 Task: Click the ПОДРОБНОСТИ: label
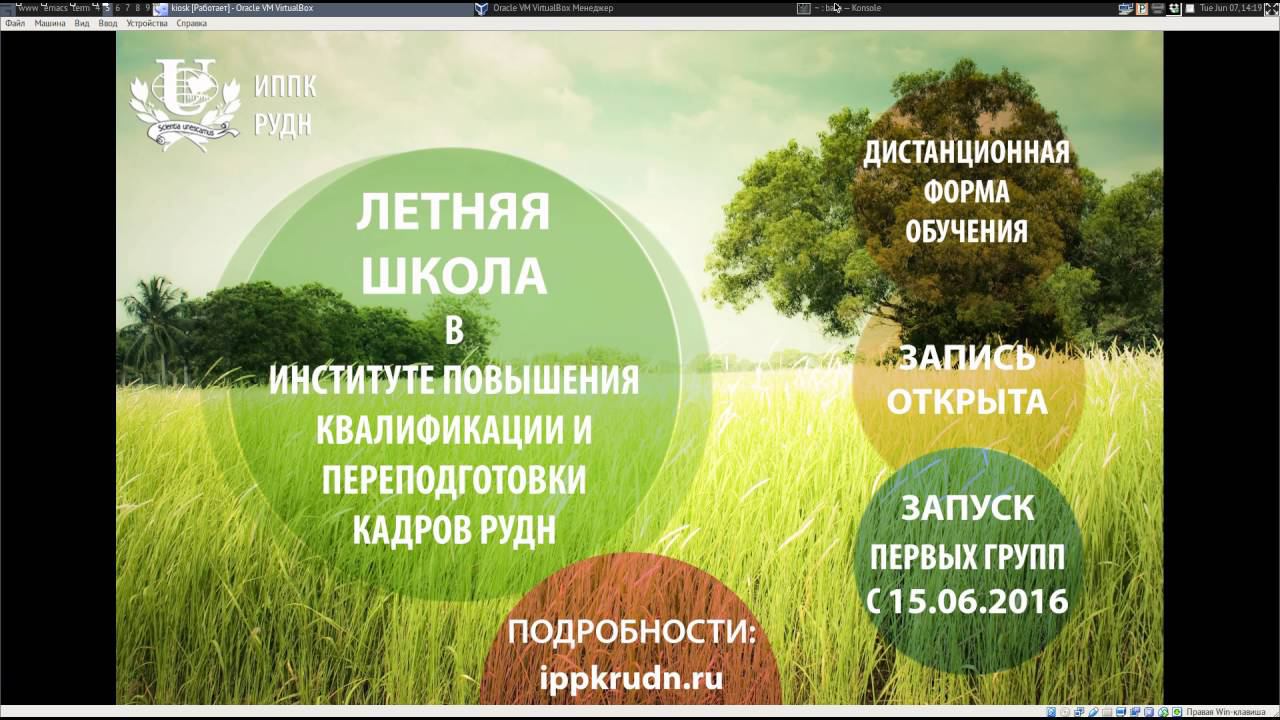click(x=632, y=632)
